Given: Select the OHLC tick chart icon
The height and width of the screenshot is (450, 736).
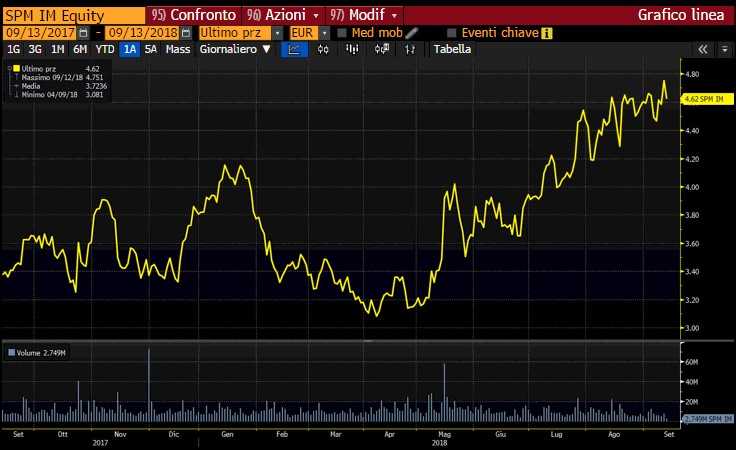Looking at the screenshot, I should (410, 49).
